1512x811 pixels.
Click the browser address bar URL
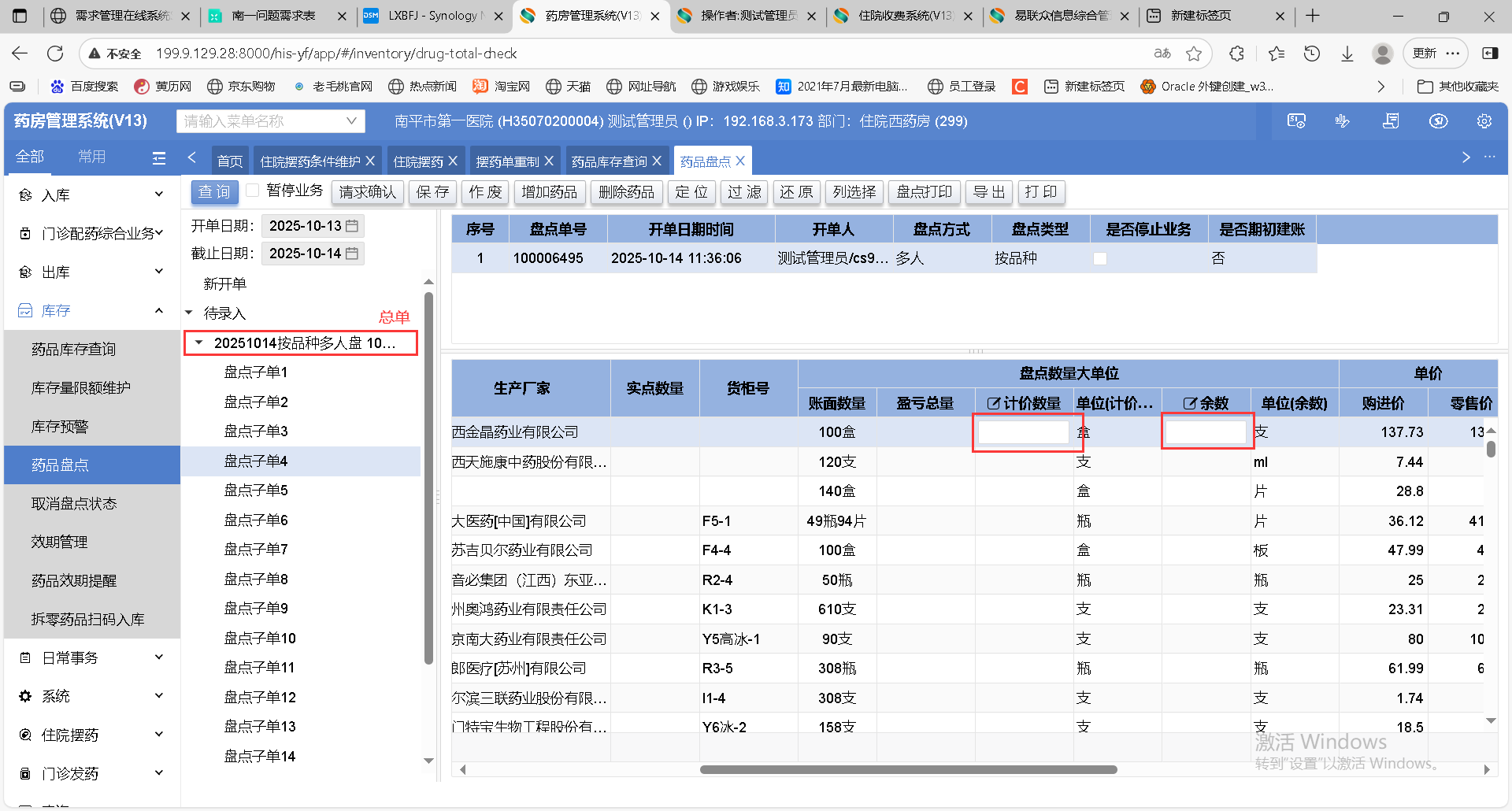coord(336,54)
